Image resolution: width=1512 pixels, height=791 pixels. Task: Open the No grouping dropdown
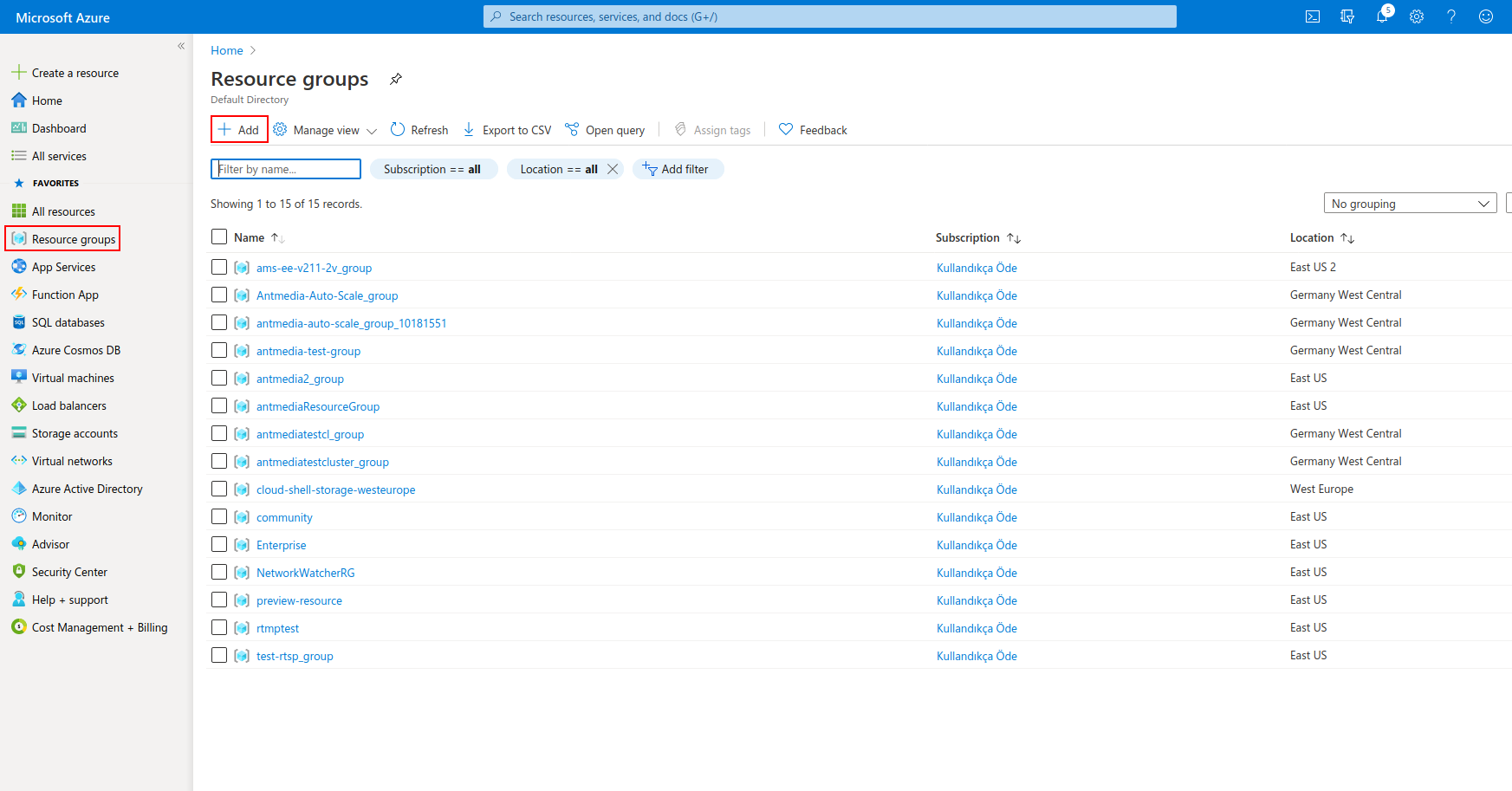1410,204
